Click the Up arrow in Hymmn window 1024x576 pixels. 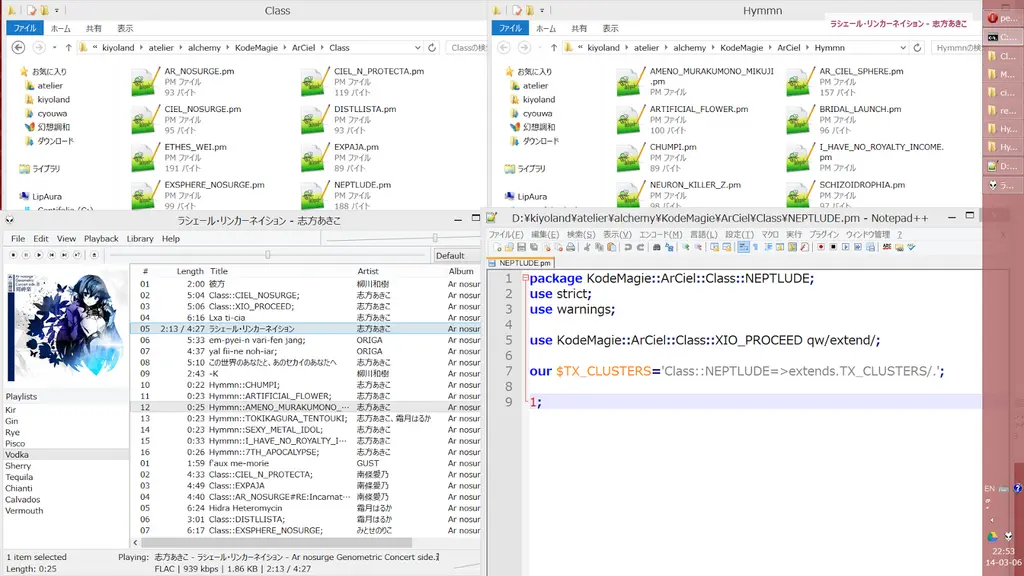[554, 48]
